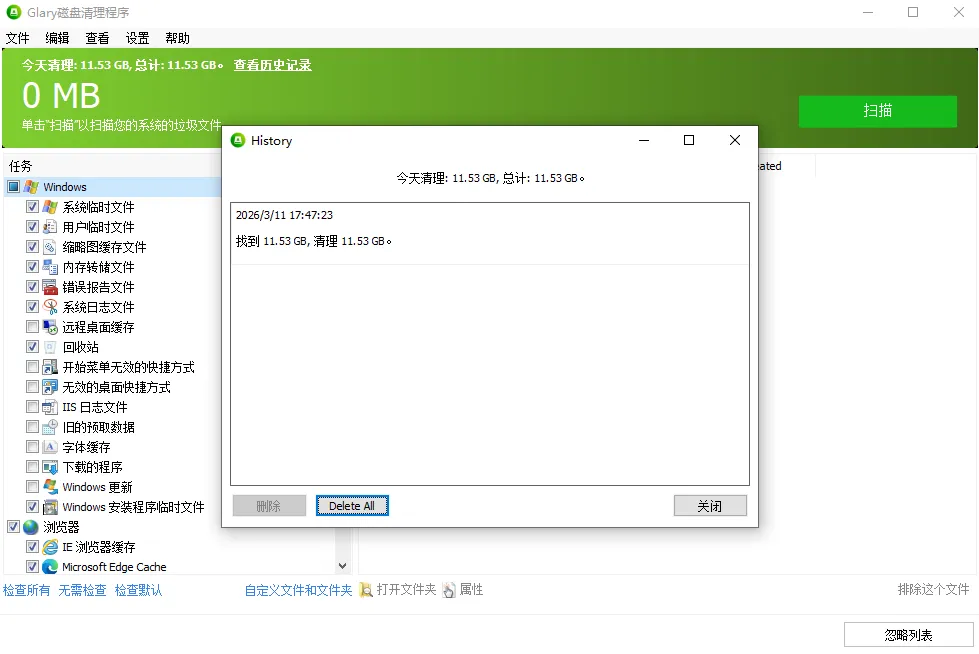Close the History dialog with X
The width and height of the screenshot is (979, 654).
735,140
